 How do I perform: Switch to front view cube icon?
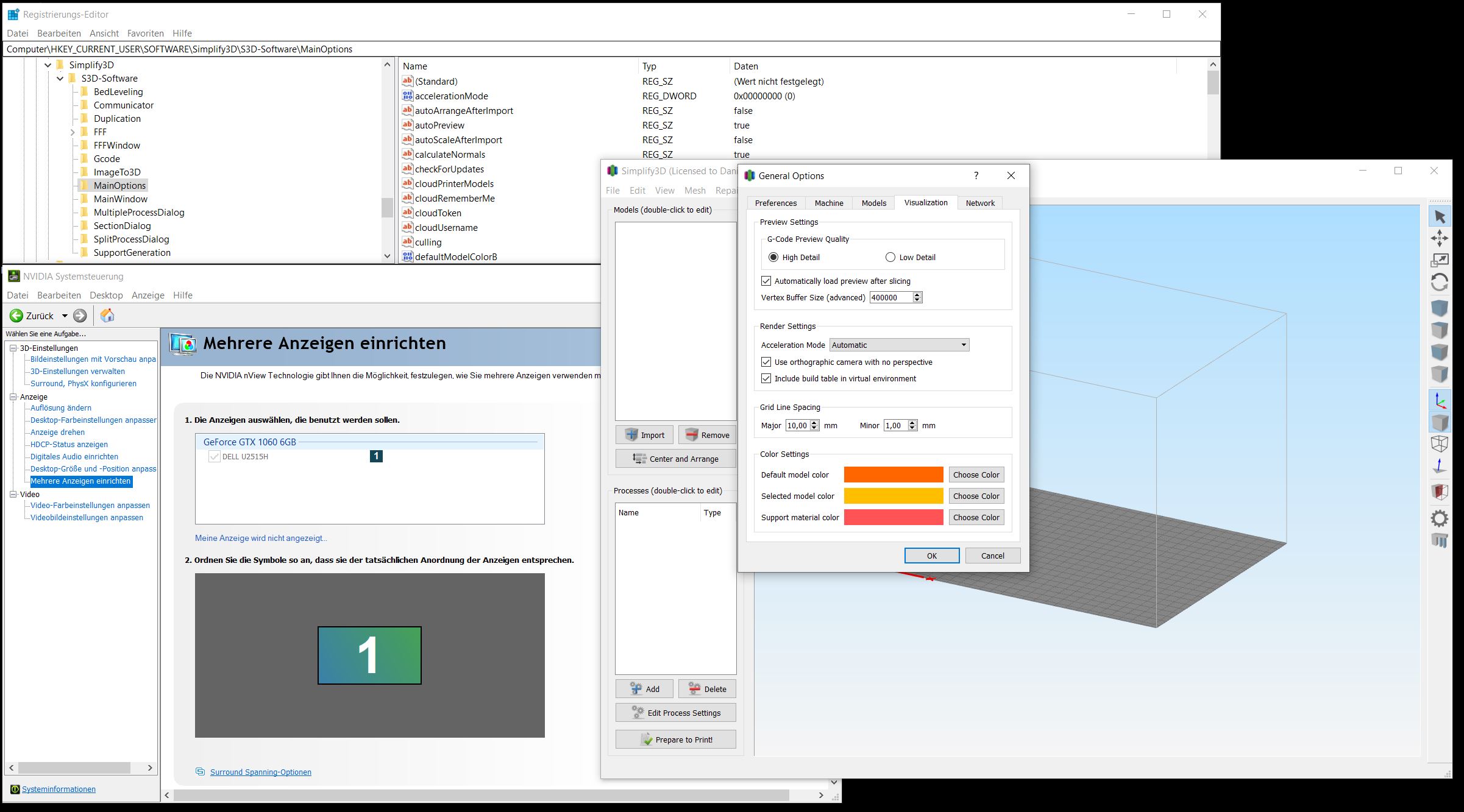pos(1440,352)
